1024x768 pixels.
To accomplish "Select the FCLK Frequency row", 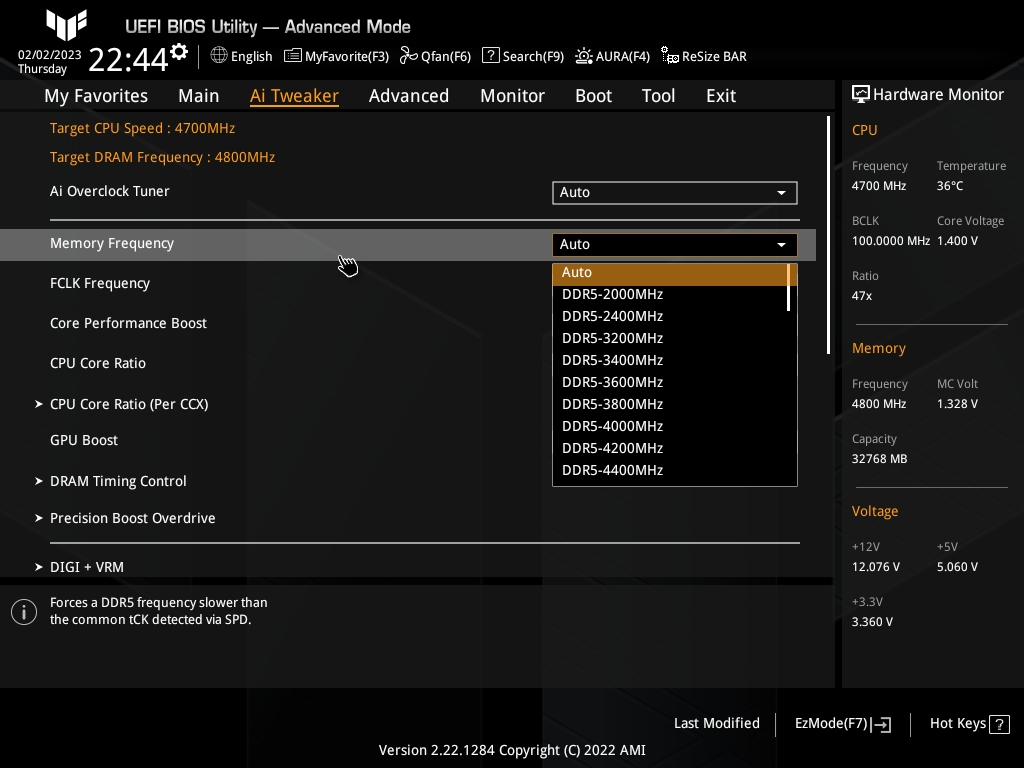I will [x=100, y=283].
